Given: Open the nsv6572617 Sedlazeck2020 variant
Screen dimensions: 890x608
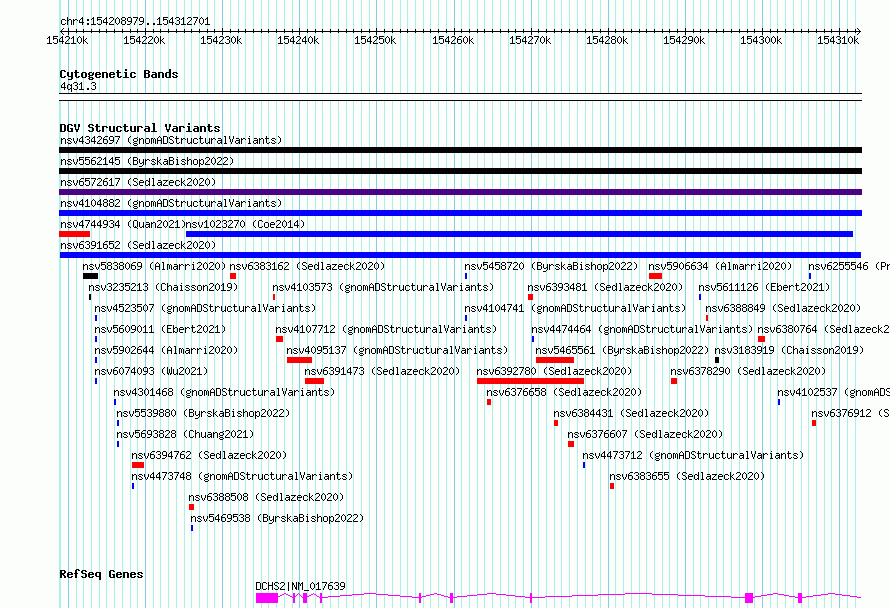Looking at the screenshot, I should pos(138,182).
